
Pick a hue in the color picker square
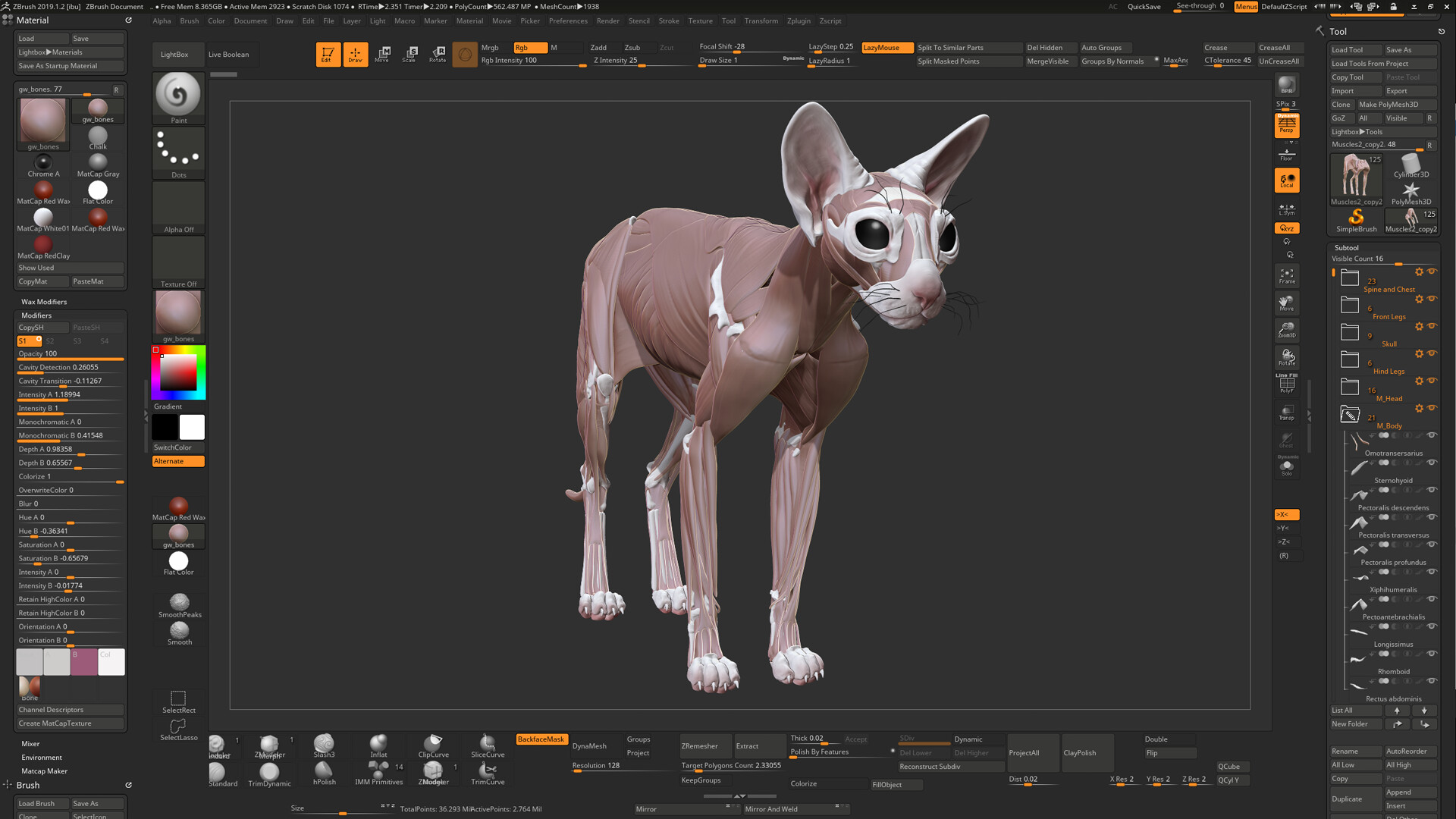coord(179,372)
